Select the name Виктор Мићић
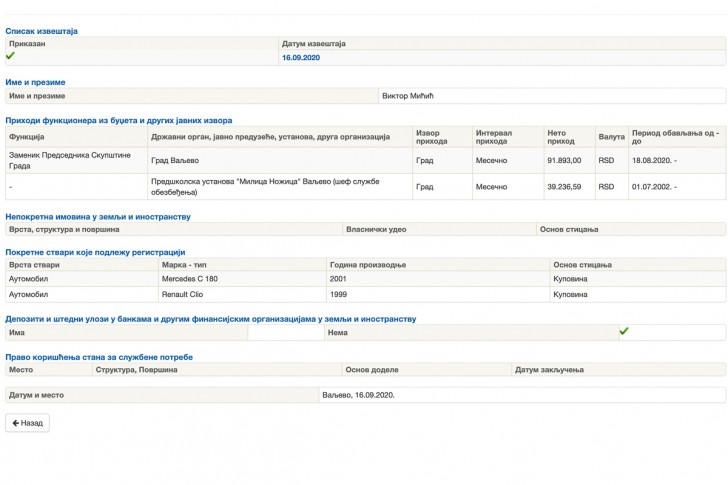Screen dimensions: 728x485 [408, 96]
